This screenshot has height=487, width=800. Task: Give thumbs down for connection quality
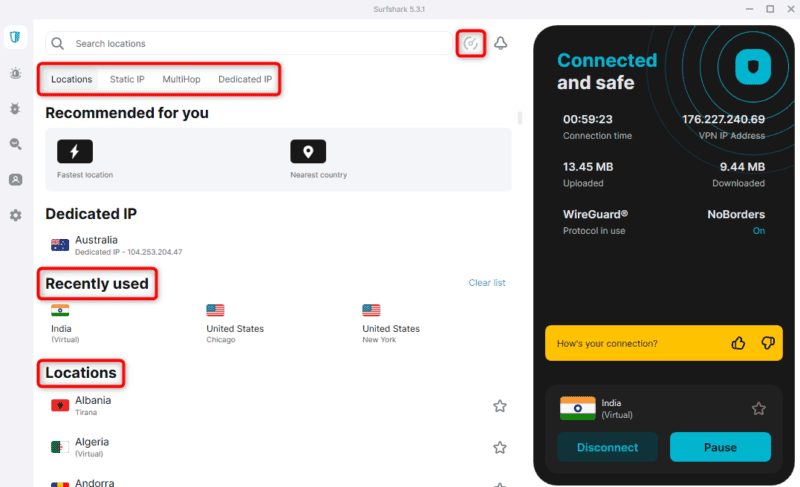(x=768, y=343)
